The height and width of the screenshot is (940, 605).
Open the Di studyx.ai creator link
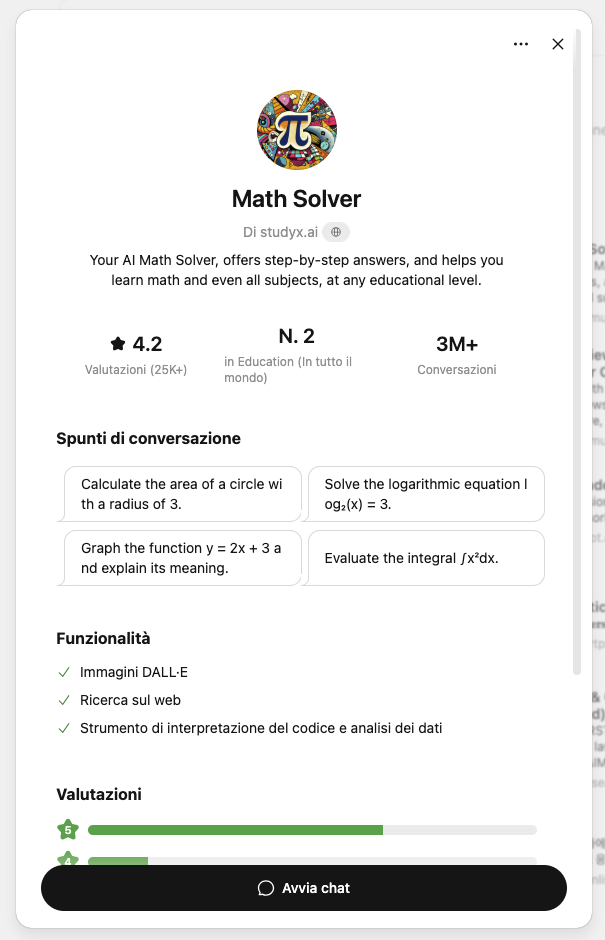coord(283,231)
